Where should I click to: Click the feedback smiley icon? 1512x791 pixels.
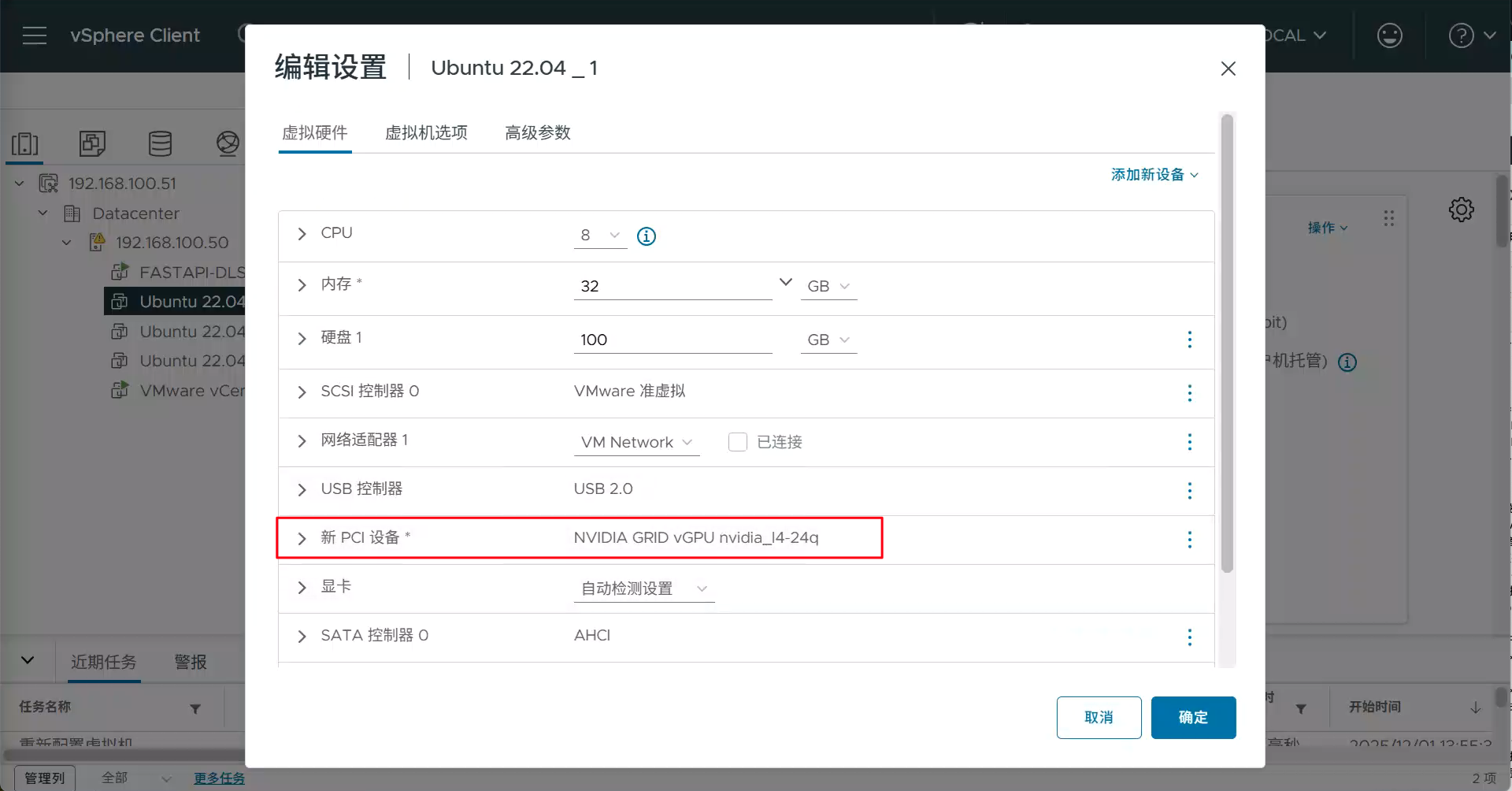click(1389, 35)
